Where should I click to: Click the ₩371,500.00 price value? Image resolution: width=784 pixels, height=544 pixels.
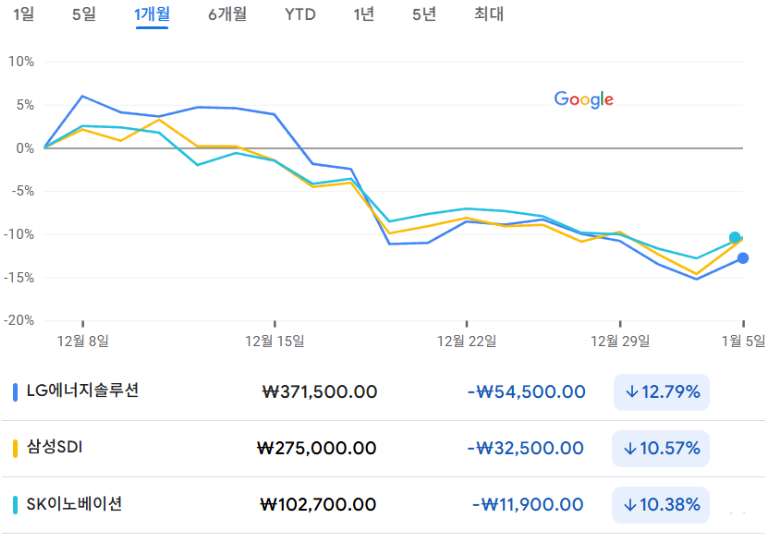click(x=319, y=392)
